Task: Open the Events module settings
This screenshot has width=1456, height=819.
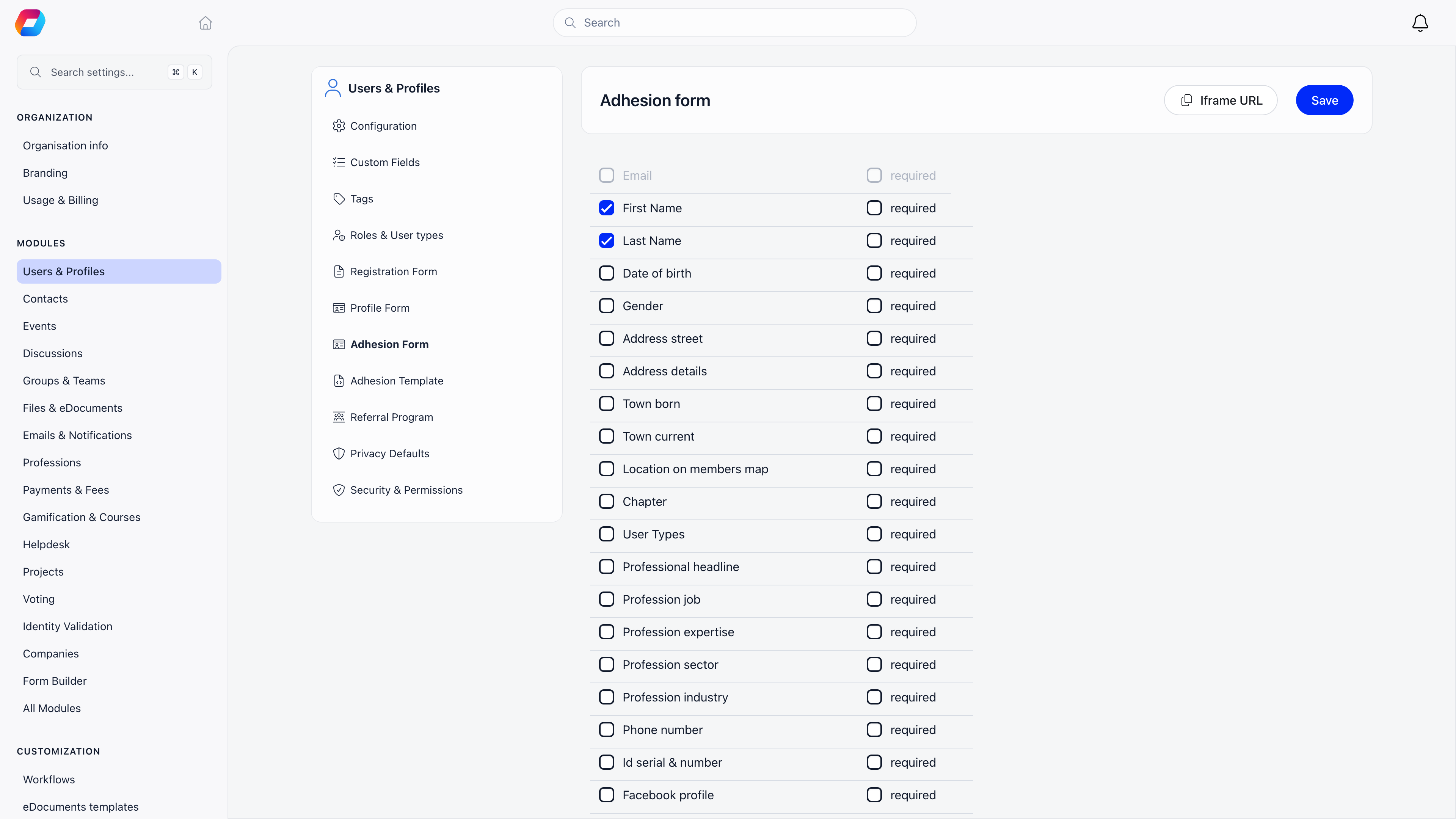Action: [39, 326]
